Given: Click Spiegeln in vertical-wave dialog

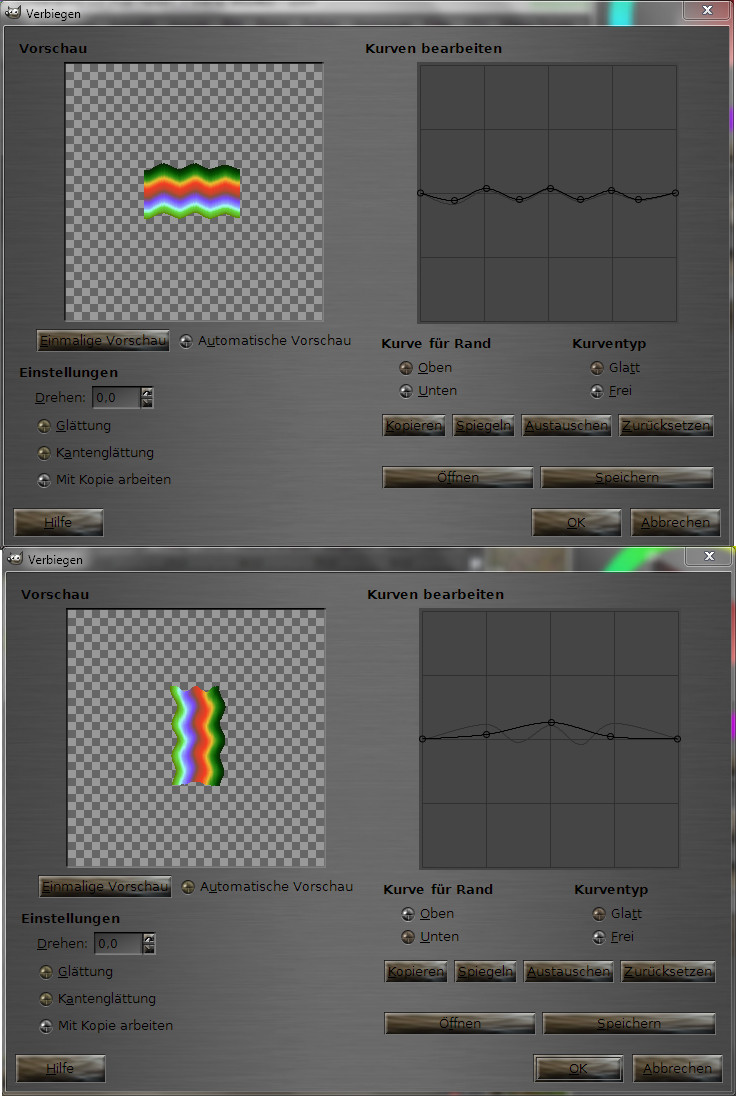Looking at the screenshot, I should 486,972.
